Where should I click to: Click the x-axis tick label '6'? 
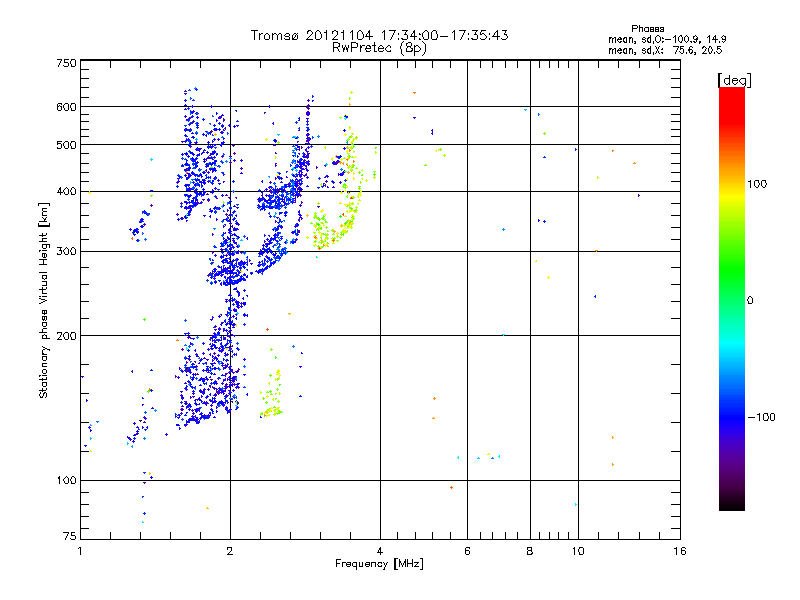pos(467,551)
